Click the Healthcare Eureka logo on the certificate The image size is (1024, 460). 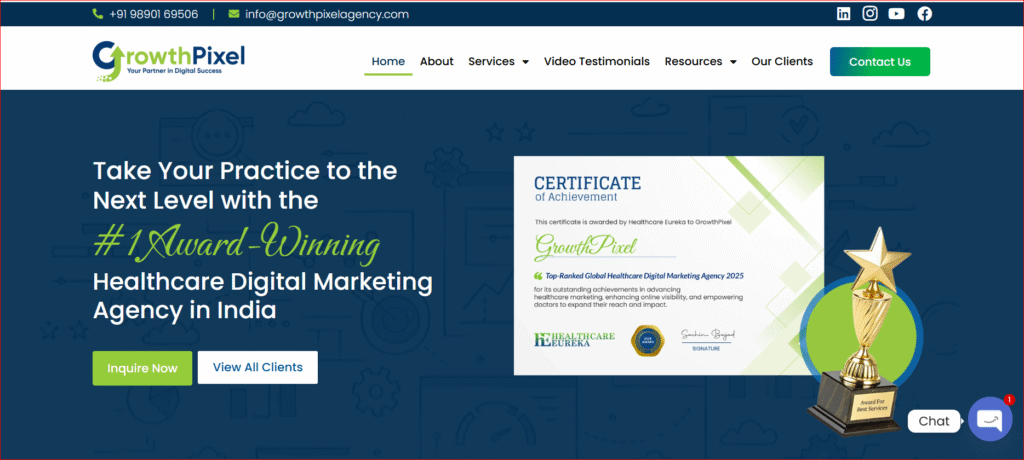pos(574,339)
